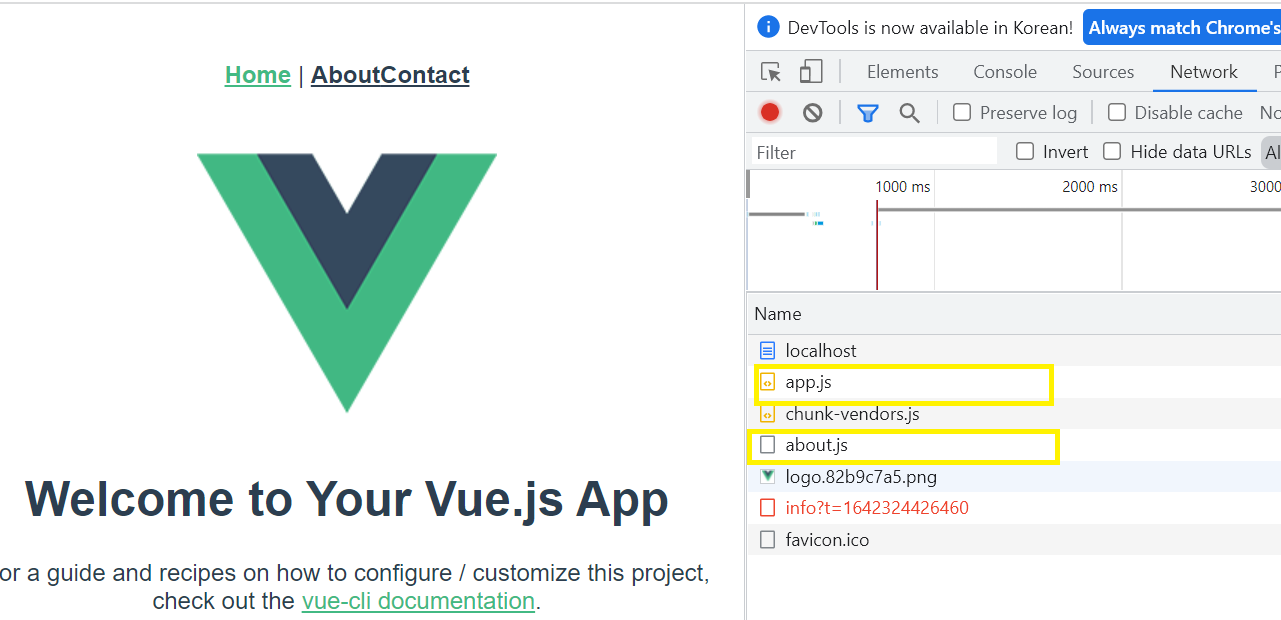The height and width of the screenshot is (620, 1281).
Task: Enable the Disable cache checkbox
Action: click(x=1117, y=112)
